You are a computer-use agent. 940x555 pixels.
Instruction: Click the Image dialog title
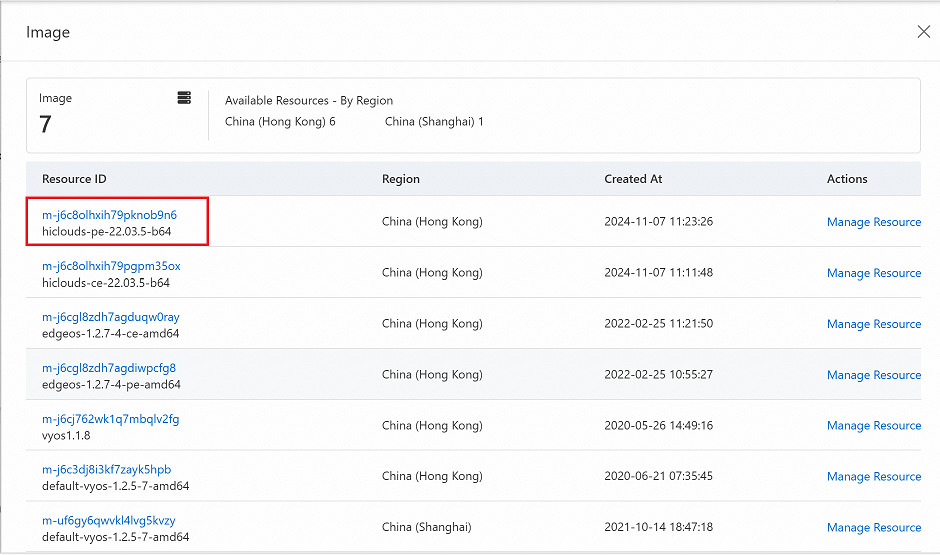47,32
